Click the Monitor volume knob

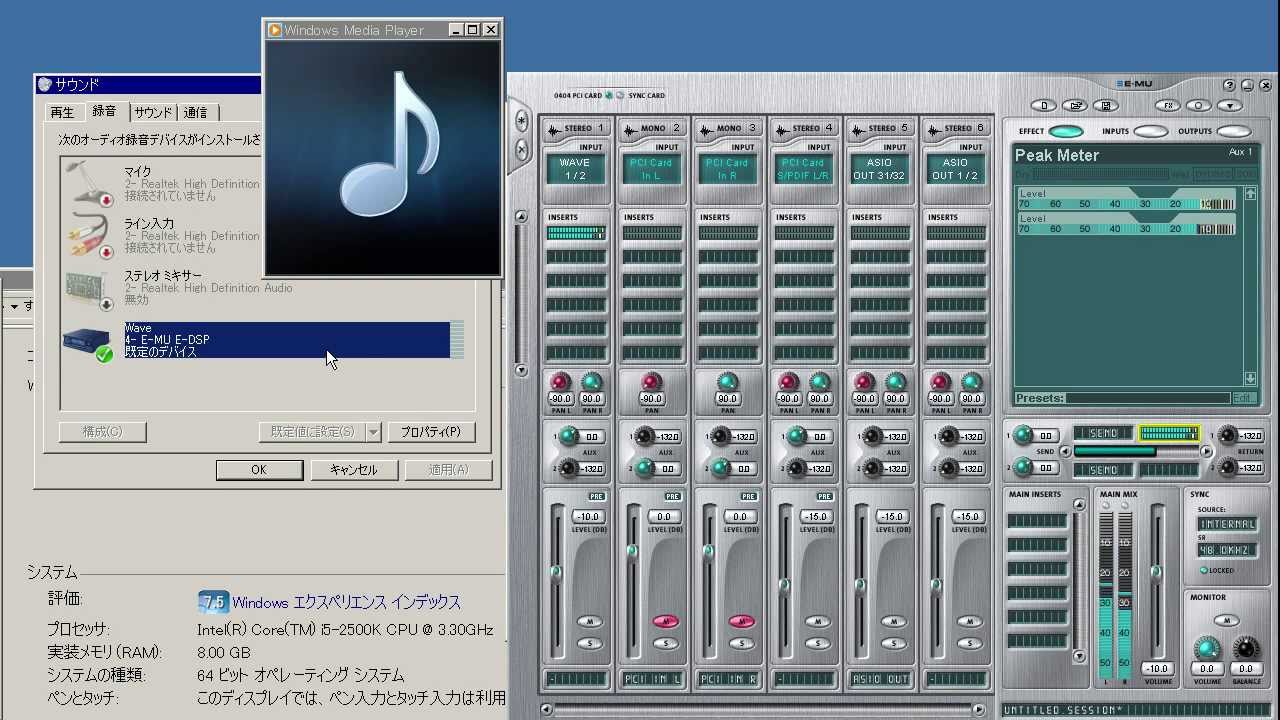click(x=1207, y=647)
